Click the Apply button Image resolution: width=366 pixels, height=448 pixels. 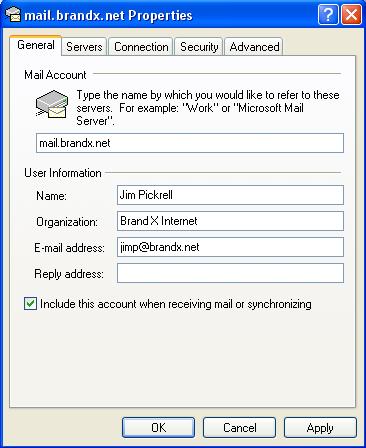pos(320,428)
